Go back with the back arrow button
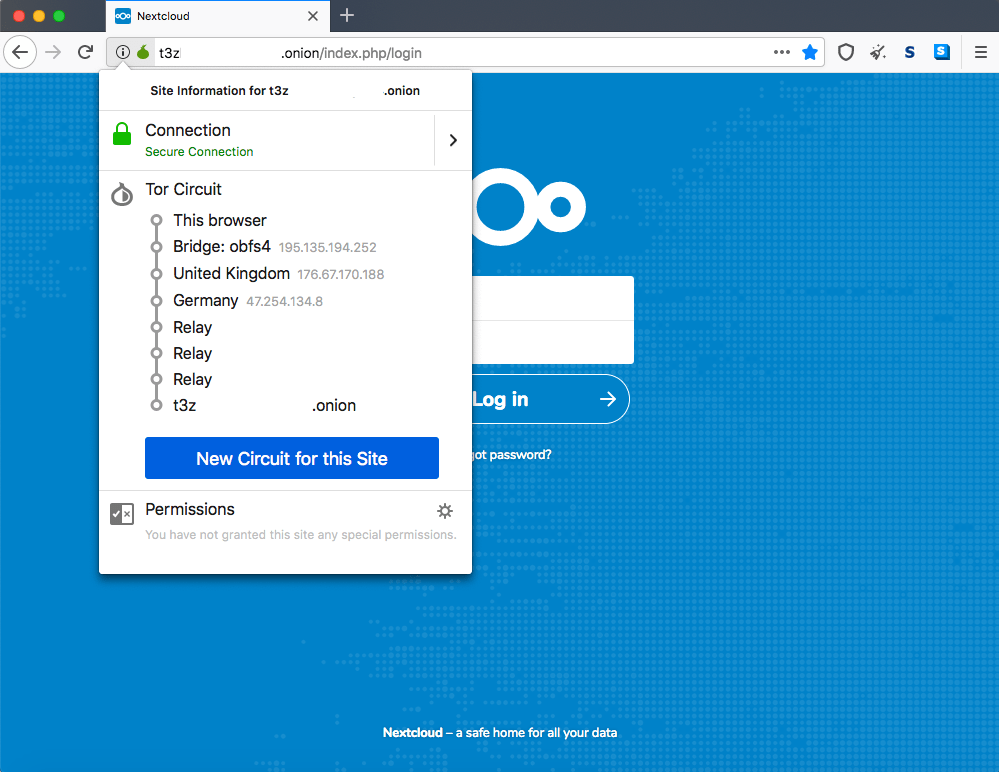This screenshot has width=999, height=772. [20, 52]
